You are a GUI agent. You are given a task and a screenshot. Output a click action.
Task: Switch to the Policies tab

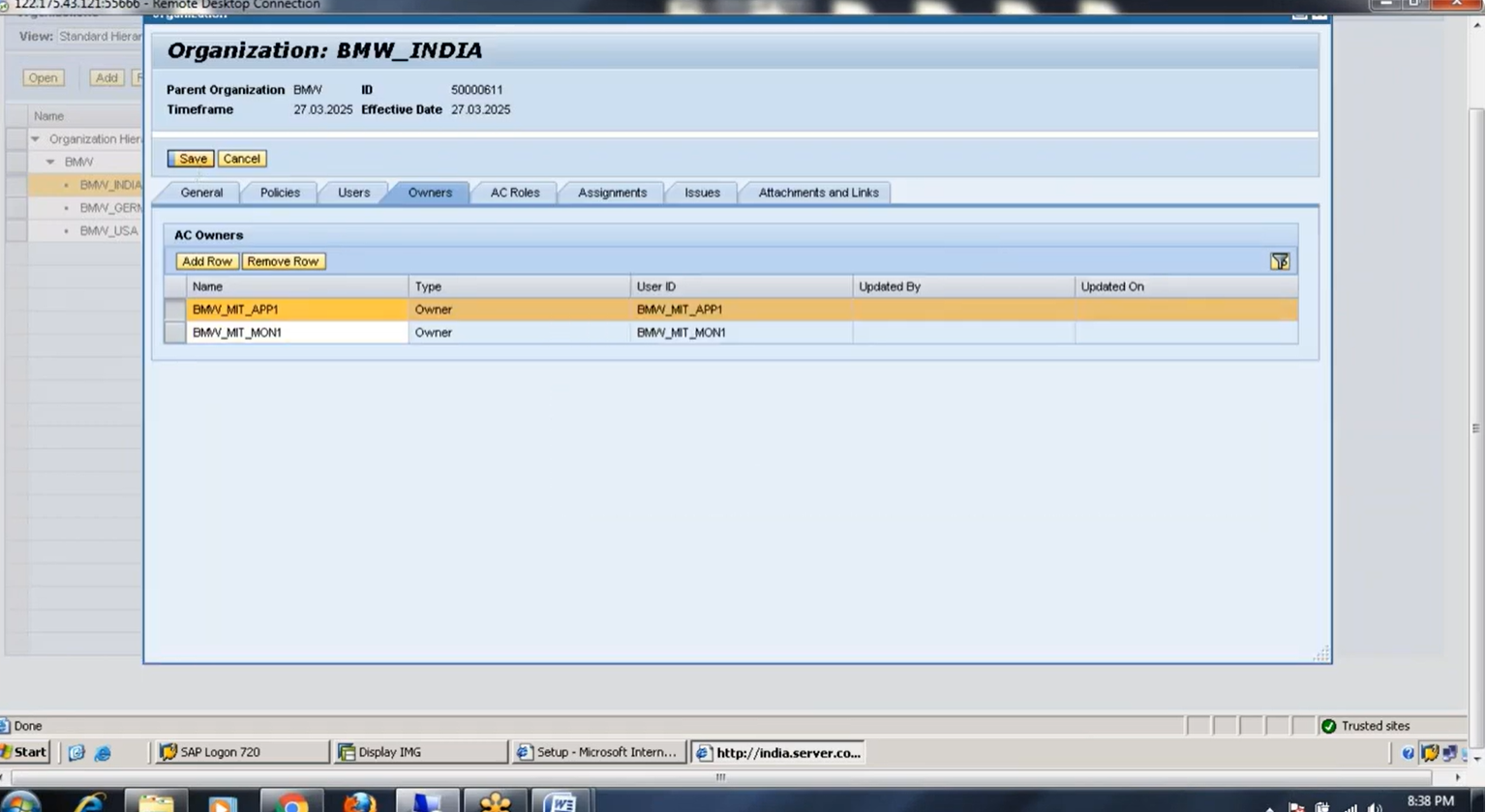point(280,193)
